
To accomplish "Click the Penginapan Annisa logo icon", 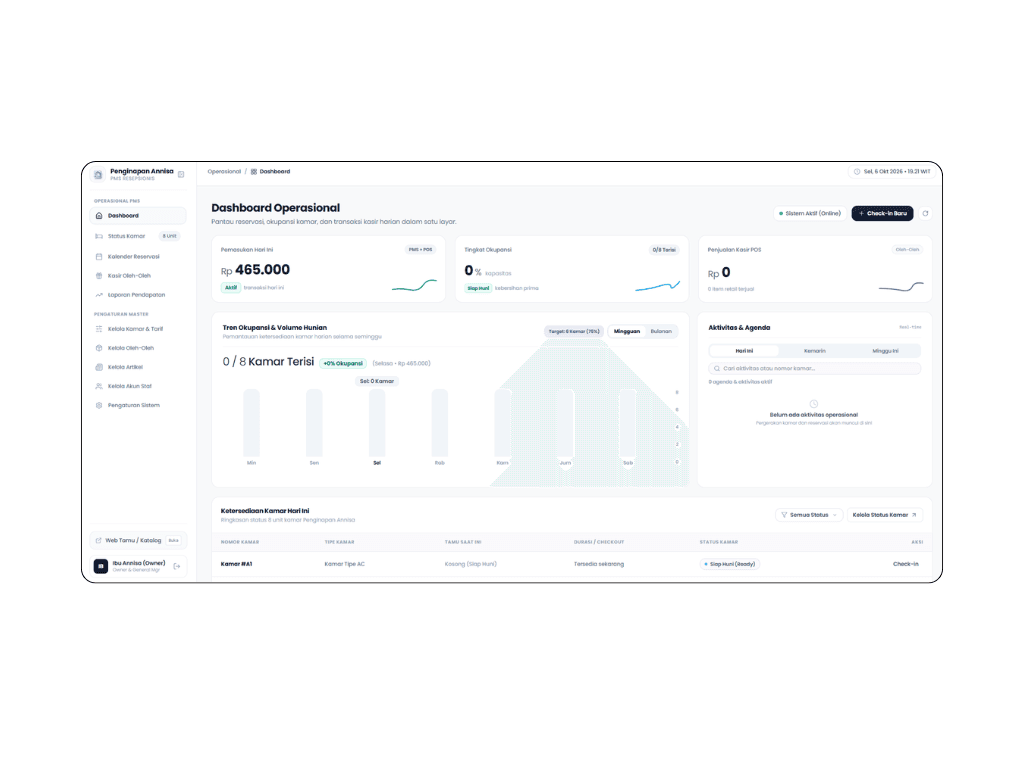I will click(98, 174).
